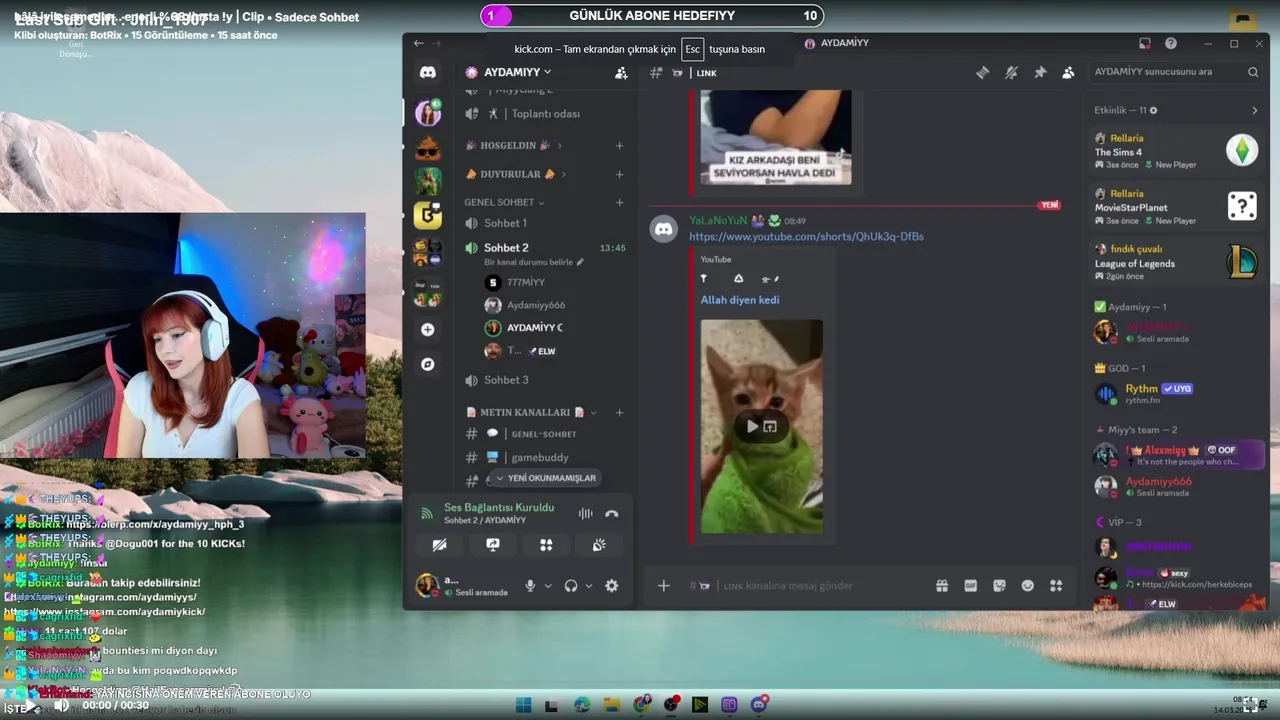The width and height of the screenshot is (1280, 720).
Task: Open the Threads icon in channel header
Action: [x=983, y=72]
